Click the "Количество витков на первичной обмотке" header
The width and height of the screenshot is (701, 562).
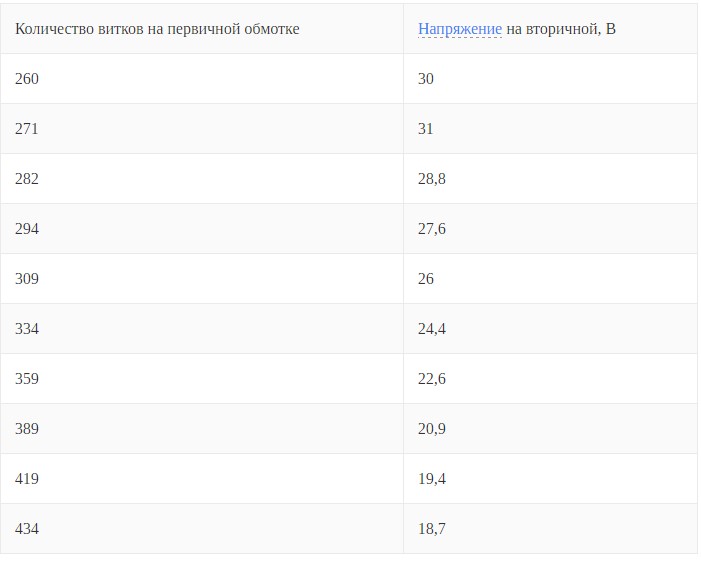[x=157, y=29]
